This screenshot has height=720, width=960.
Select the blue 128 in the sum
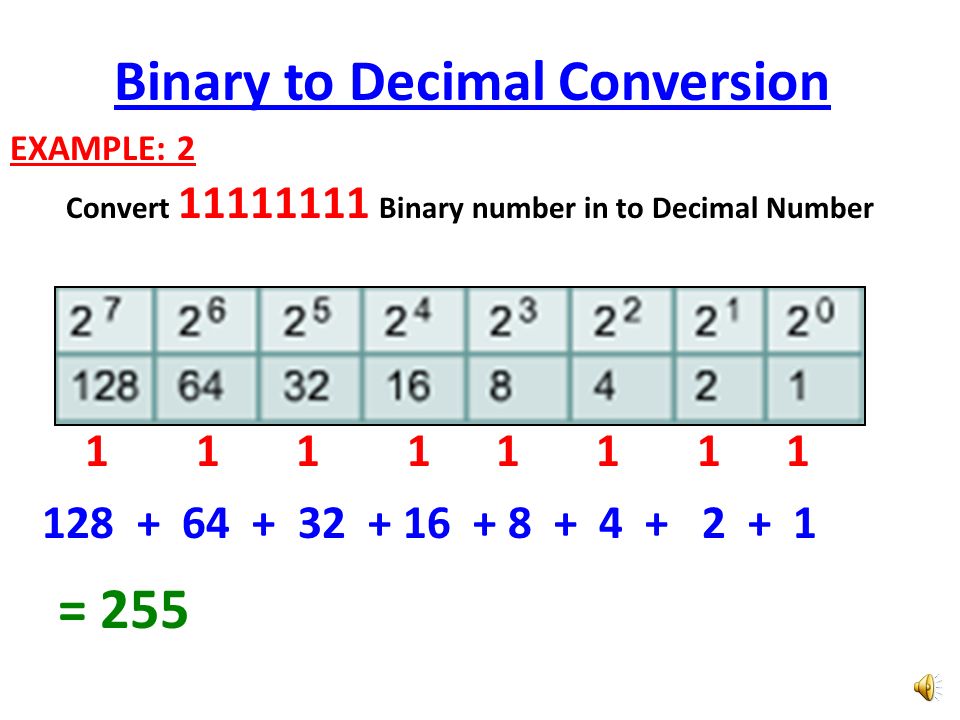click(78, 524)
